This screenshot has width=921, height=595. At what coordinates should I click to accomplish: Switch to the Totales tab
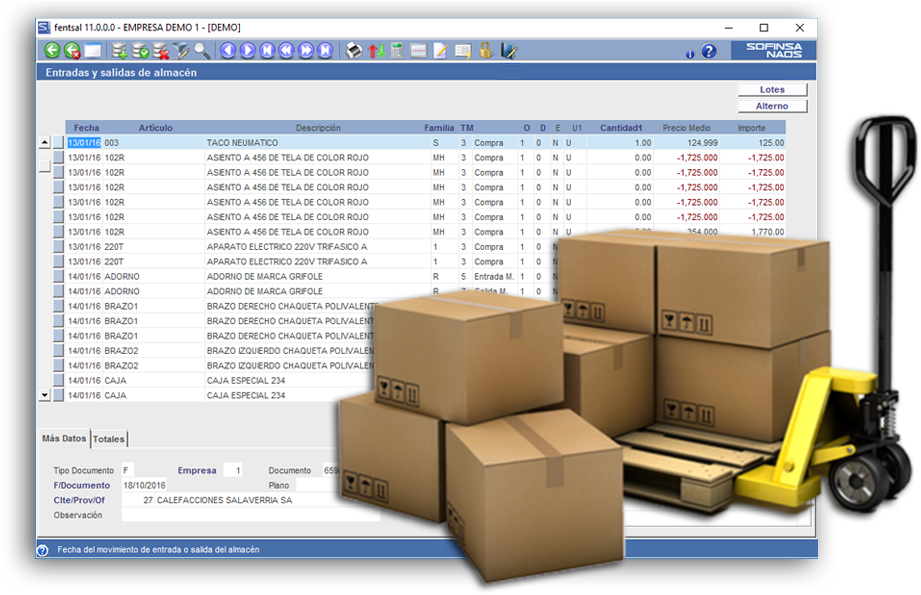point(109,439)
